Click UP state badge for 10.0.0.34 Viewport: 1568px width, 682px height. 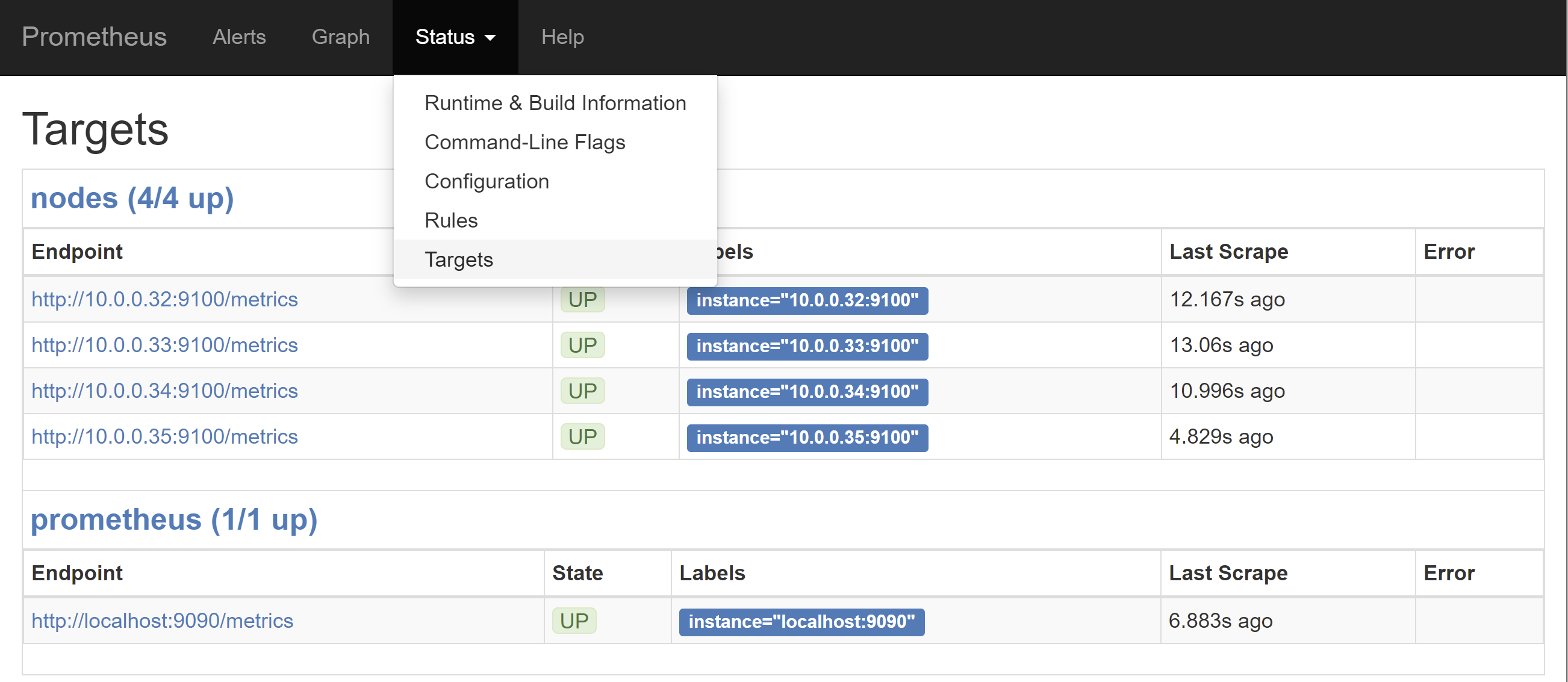pos(582,391)
